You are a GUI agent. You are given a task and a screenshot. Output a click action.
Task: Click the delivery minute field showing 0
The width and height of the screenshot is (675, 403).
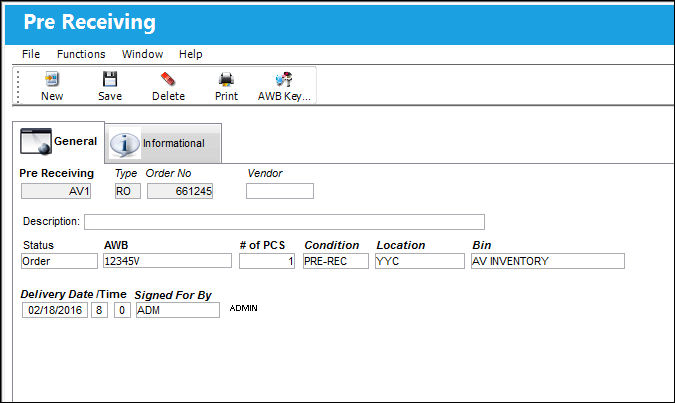coord(122,310)
